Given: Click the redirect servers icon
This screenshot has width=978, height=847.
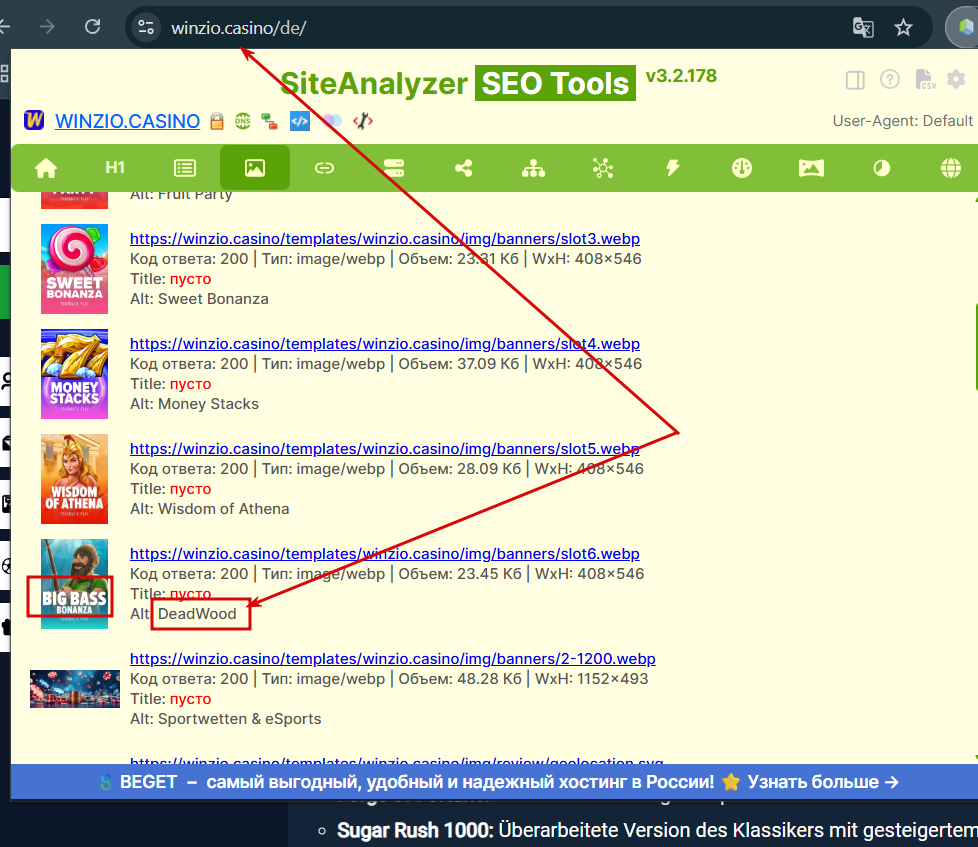Looking at the screenshot, I should click(269, 121).
